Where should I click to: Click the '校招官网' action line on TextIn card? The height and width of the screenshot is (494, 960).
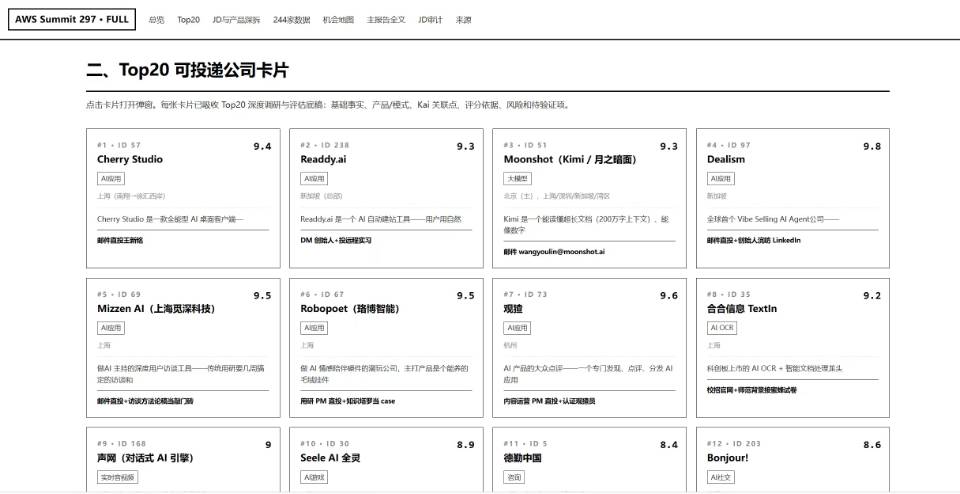tap(752, 390)
